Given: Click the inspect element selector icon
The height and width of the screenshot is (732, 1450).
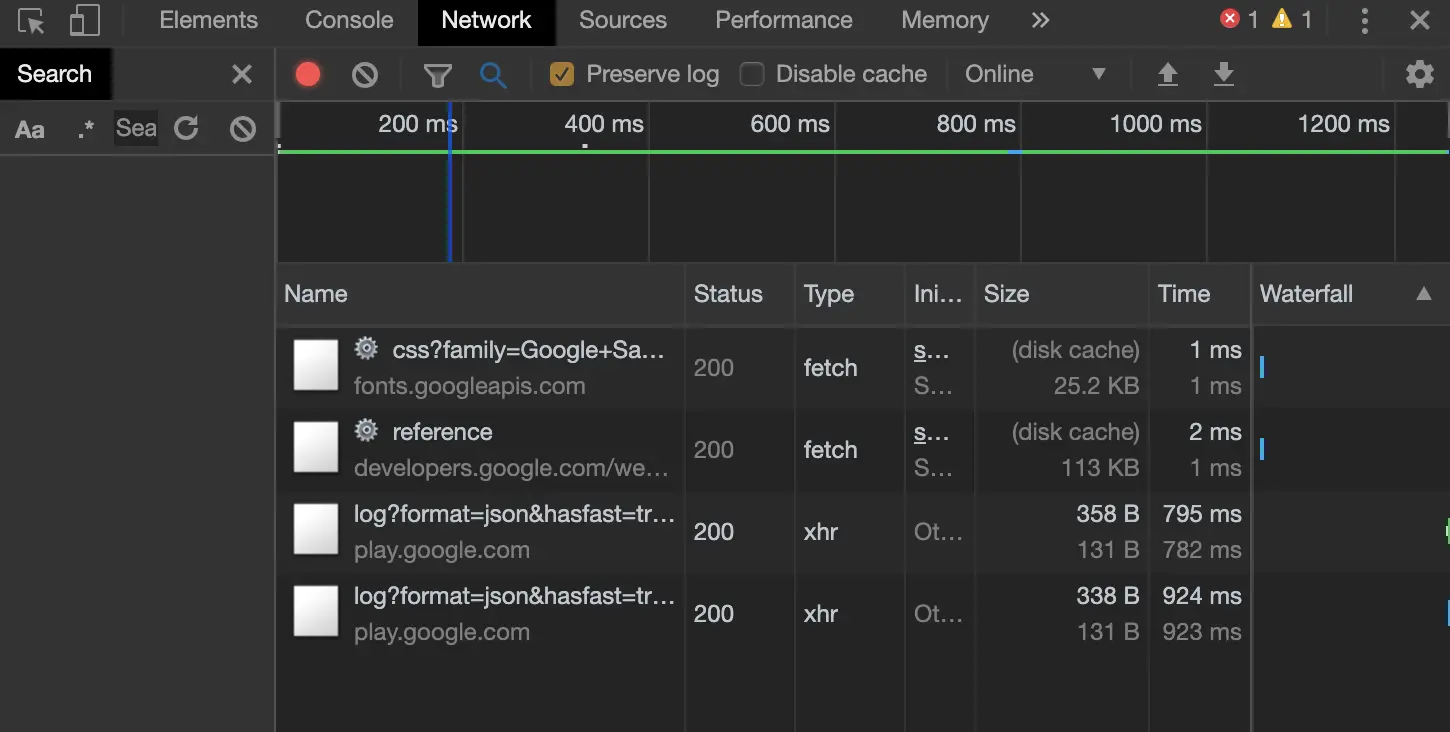Looking at the screenshot, I should 31,21.
